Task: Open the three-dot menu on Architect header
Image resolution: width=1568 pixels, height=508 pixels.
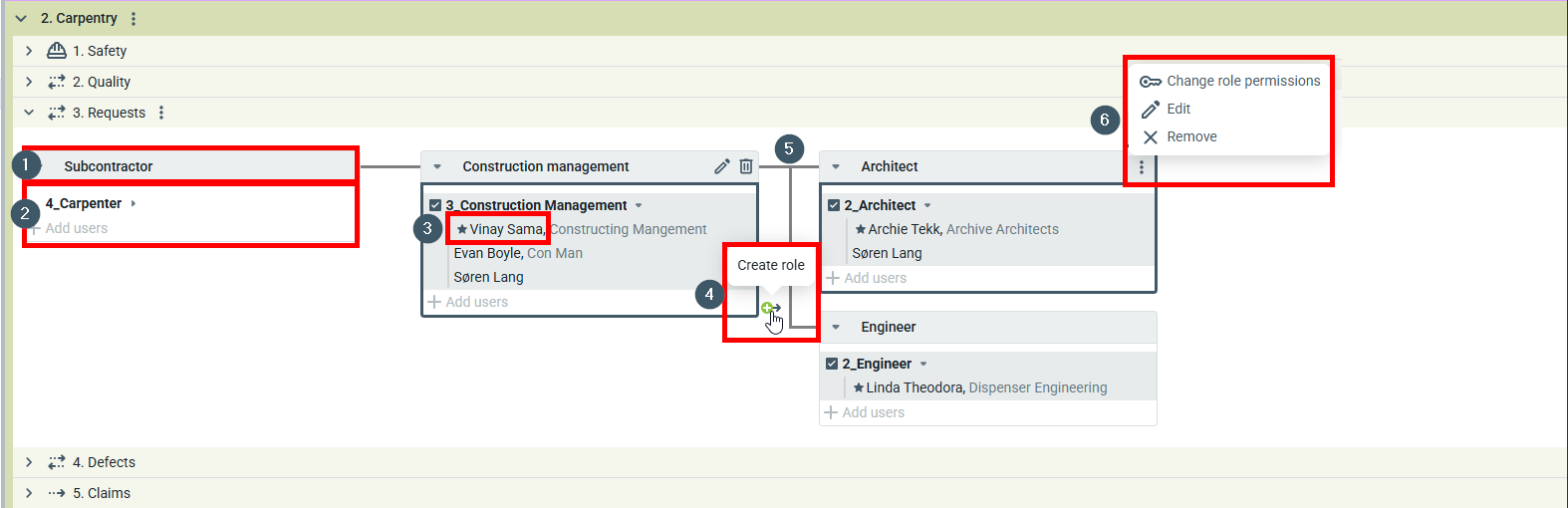Action: click(x=1142, y=167)
